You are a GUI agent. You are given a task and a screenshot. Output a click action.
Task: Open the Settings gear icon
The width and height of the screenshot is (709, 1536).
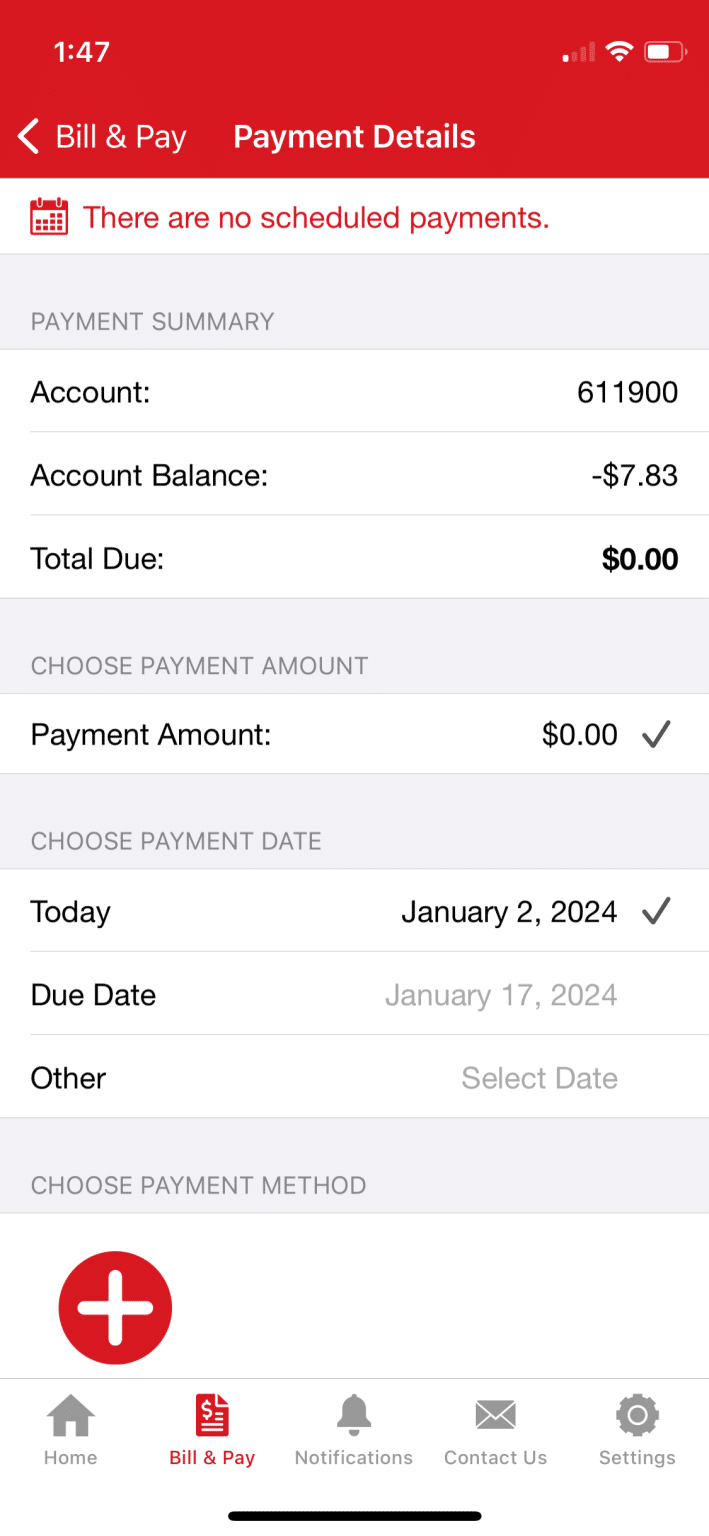point(637,1413)
